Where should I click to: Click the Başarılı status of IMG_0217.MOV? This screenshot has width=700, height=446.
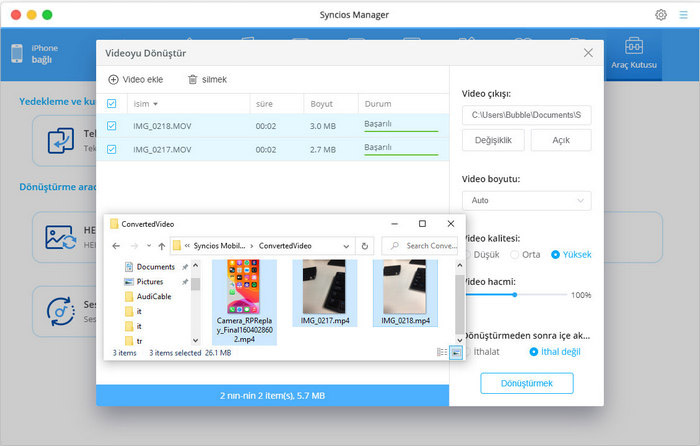(x=378, y=147)
